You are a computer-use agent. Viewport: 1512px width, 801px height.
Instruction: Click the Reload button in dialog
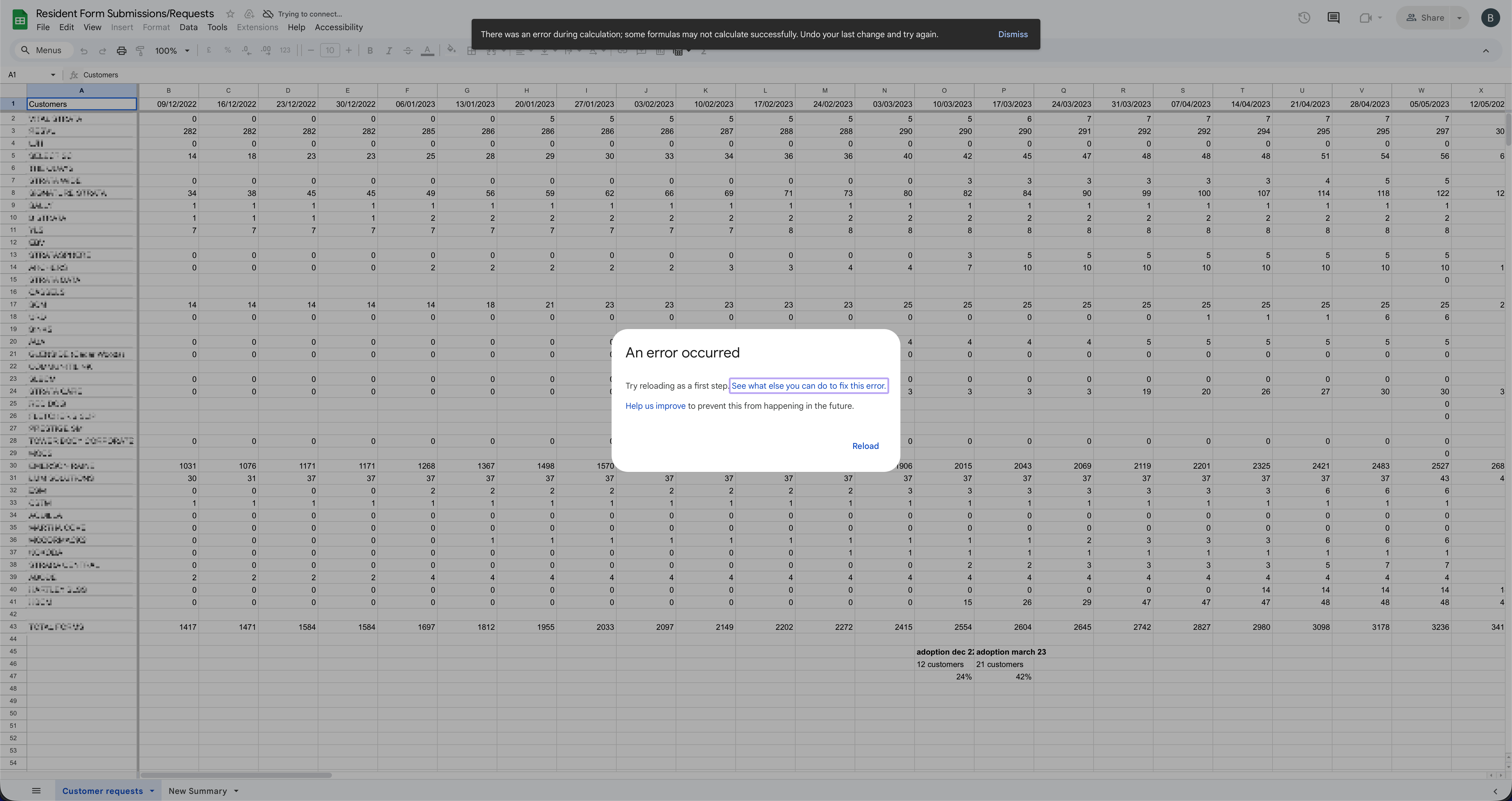(x=865, y=446)
